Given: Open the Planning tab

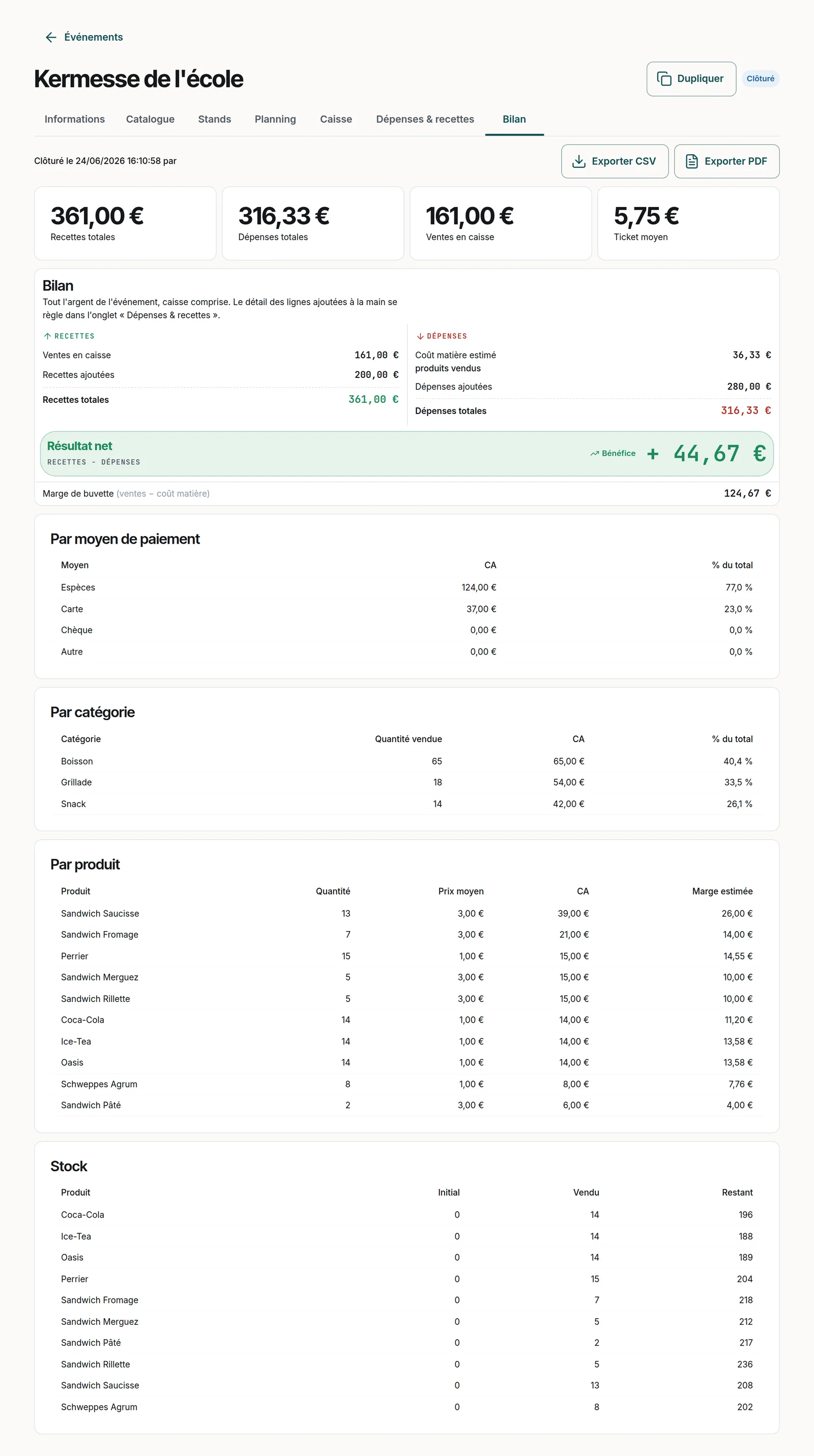Looking at the screenshot, I should pos(275,120).
